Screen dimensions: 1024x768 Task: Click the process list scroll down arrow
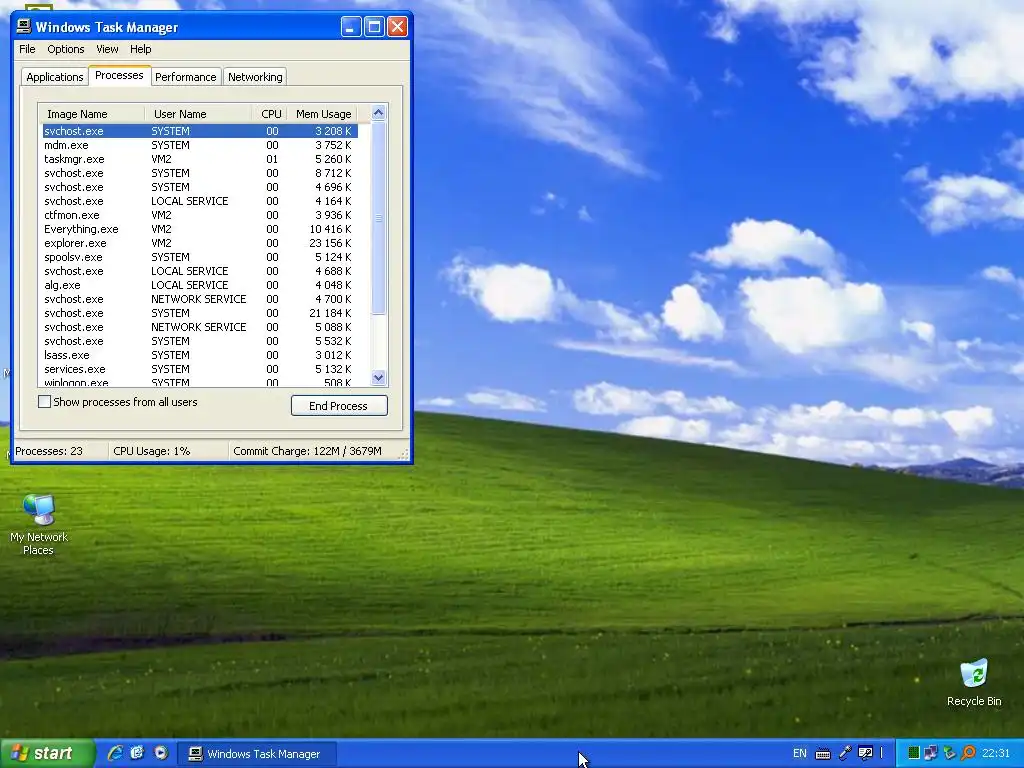(x=378, y=377)
